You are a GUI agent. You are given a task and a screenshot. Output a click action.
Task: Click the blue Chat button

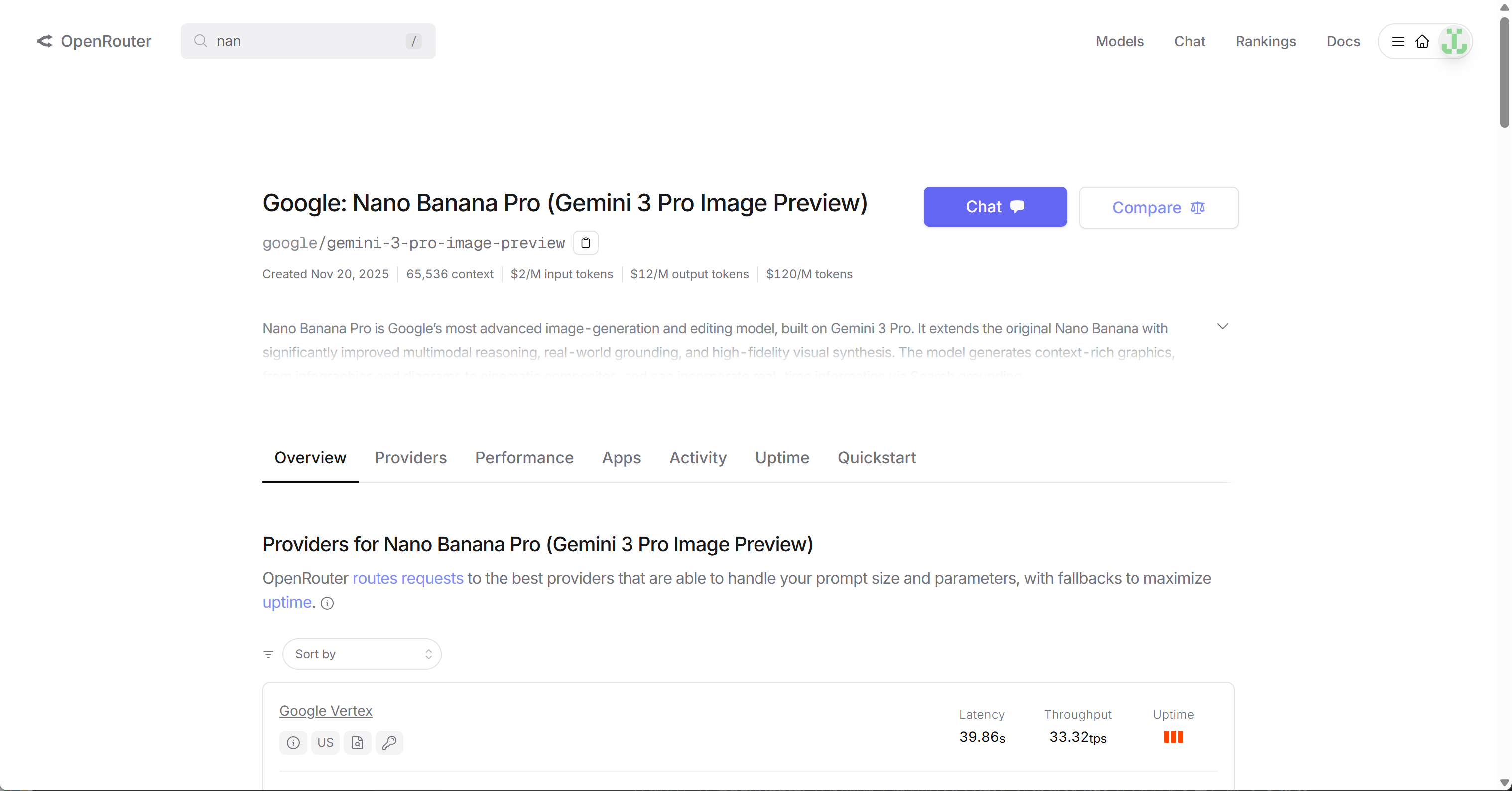point(995,207)
